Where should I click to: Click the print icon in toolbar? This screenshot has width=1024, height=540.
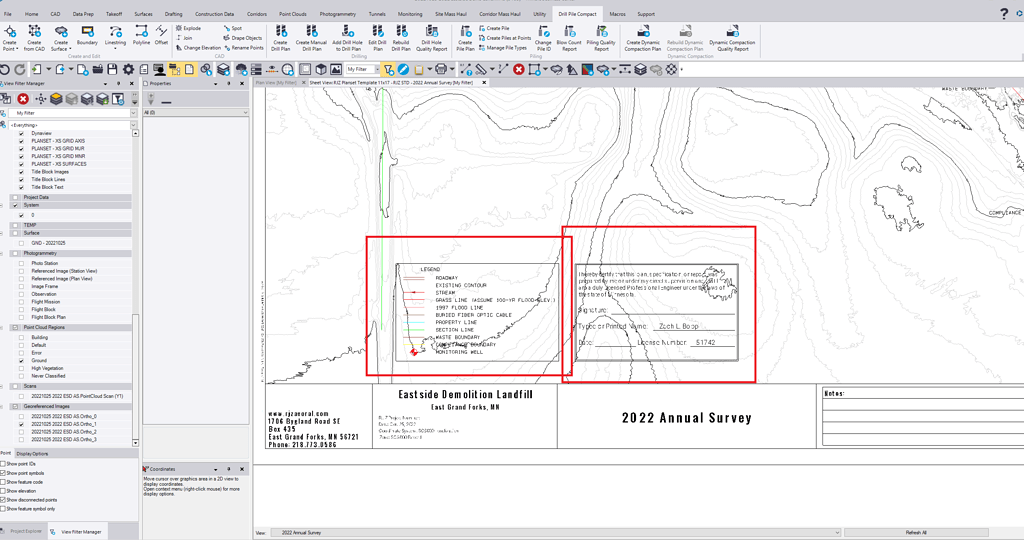[x=441, y=69]
